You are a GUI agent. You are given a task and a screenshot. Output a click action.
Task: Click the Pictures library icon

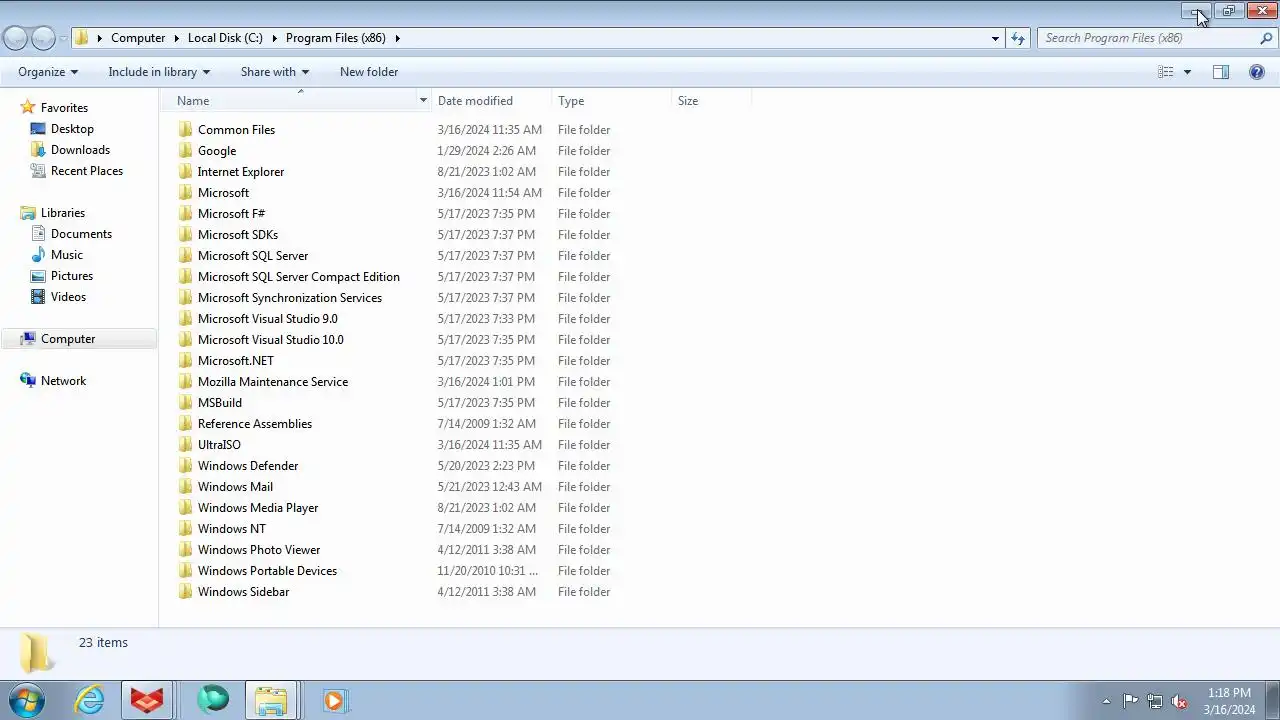pos(38,276)
